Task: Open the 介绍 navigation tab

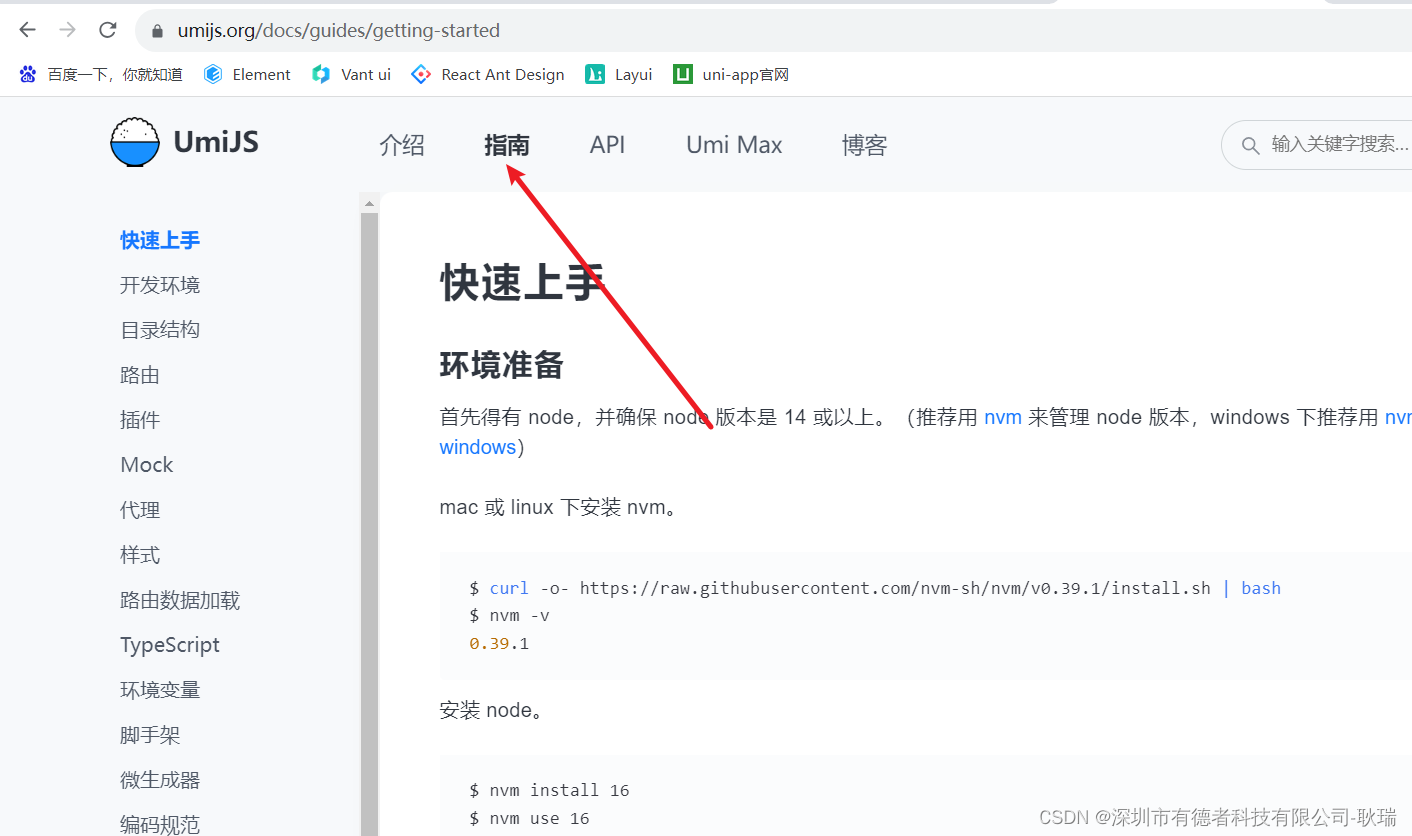Action: pos(402,145)
